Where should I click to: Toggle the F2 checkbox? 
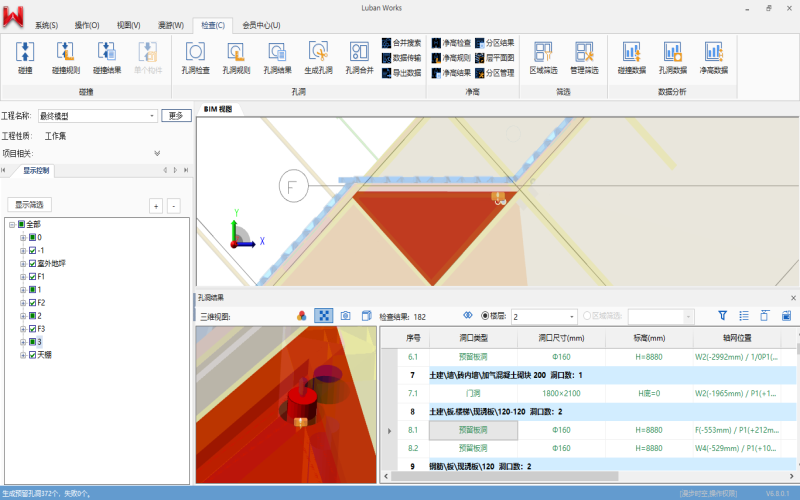pos(33,303)
